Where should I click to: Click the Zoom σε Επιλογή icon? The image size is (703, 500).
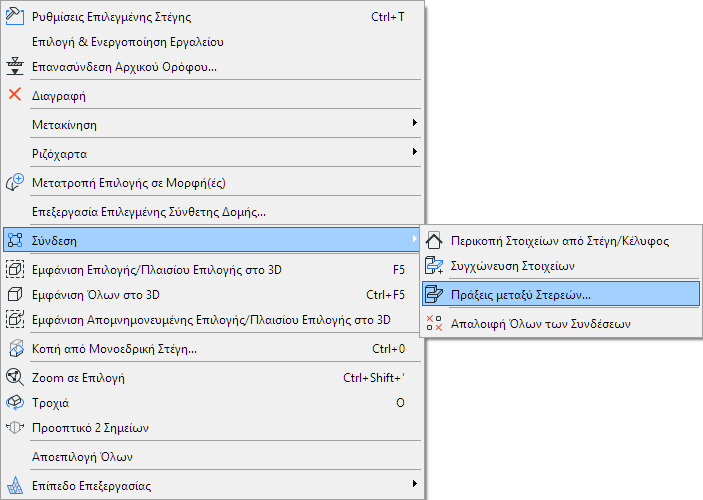[15, 378]
